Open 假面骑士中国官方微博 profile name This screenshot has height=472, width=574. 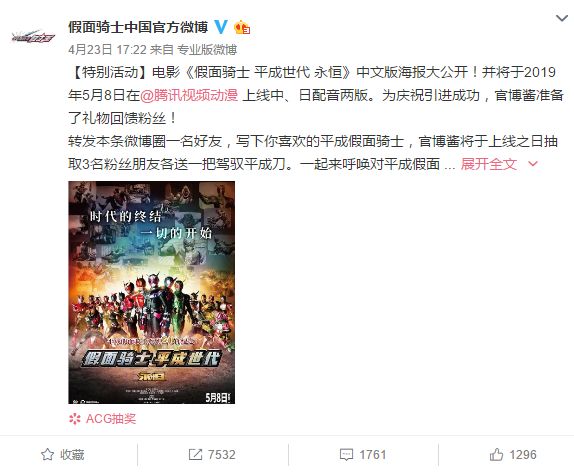138,27
